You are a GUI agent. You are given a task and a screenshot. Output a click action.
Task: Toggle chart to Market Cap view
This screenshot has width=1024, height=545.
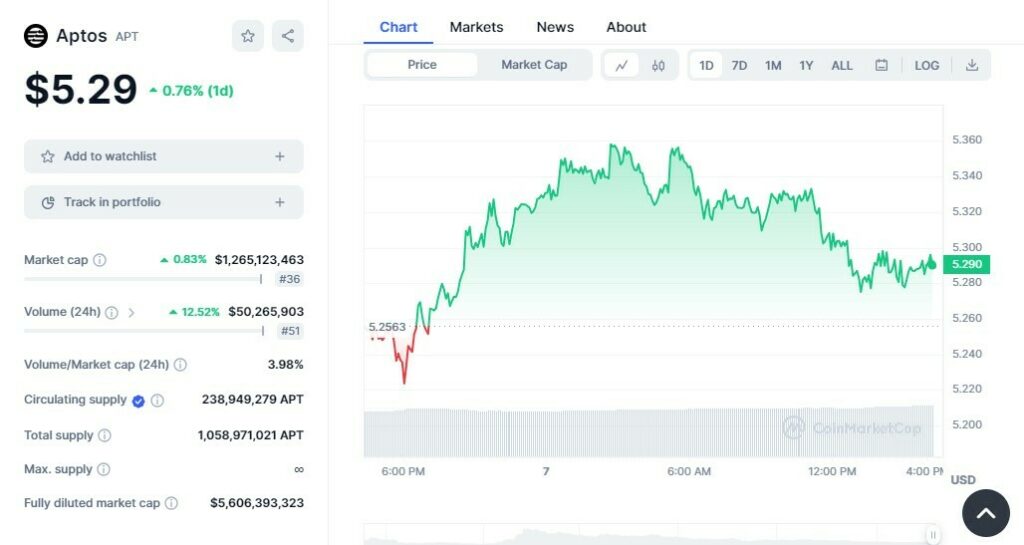[534, 65]
